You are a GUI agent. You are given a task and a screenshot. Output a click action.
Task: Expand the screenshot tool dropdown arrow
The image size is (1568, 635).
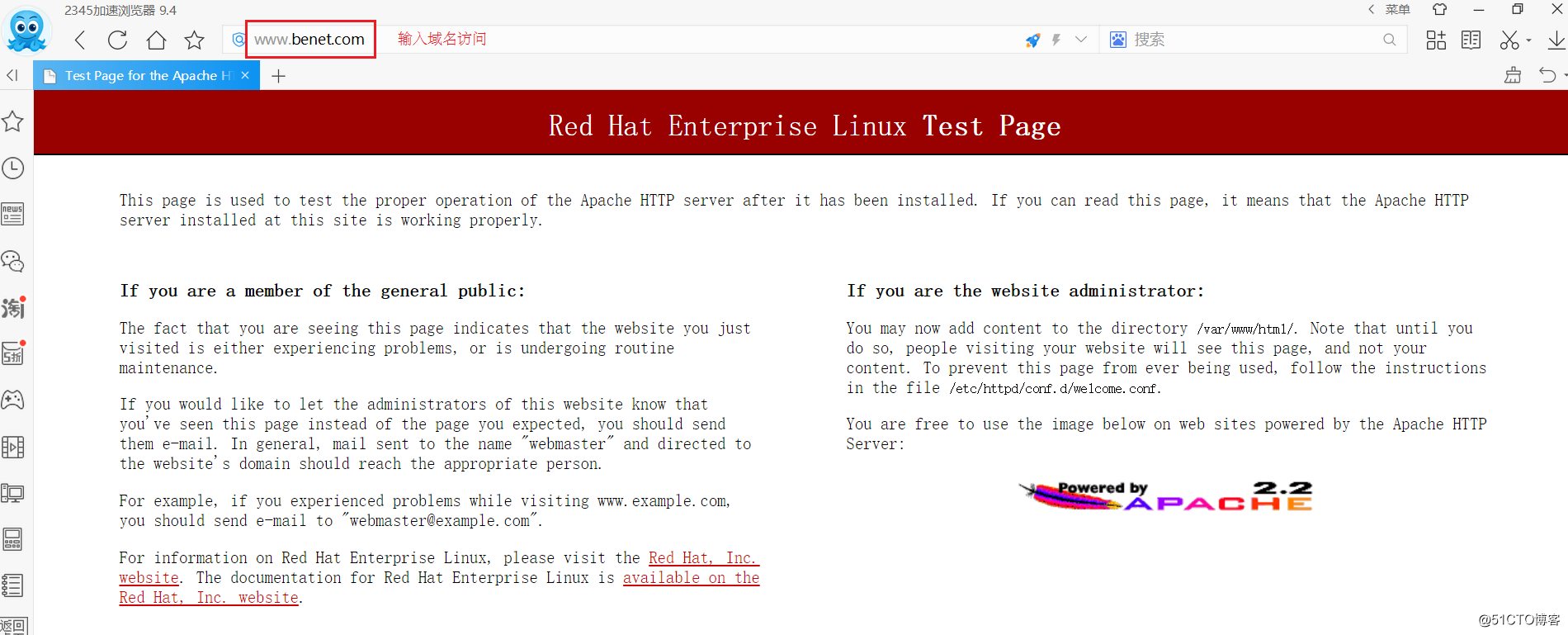(1528, 40)
